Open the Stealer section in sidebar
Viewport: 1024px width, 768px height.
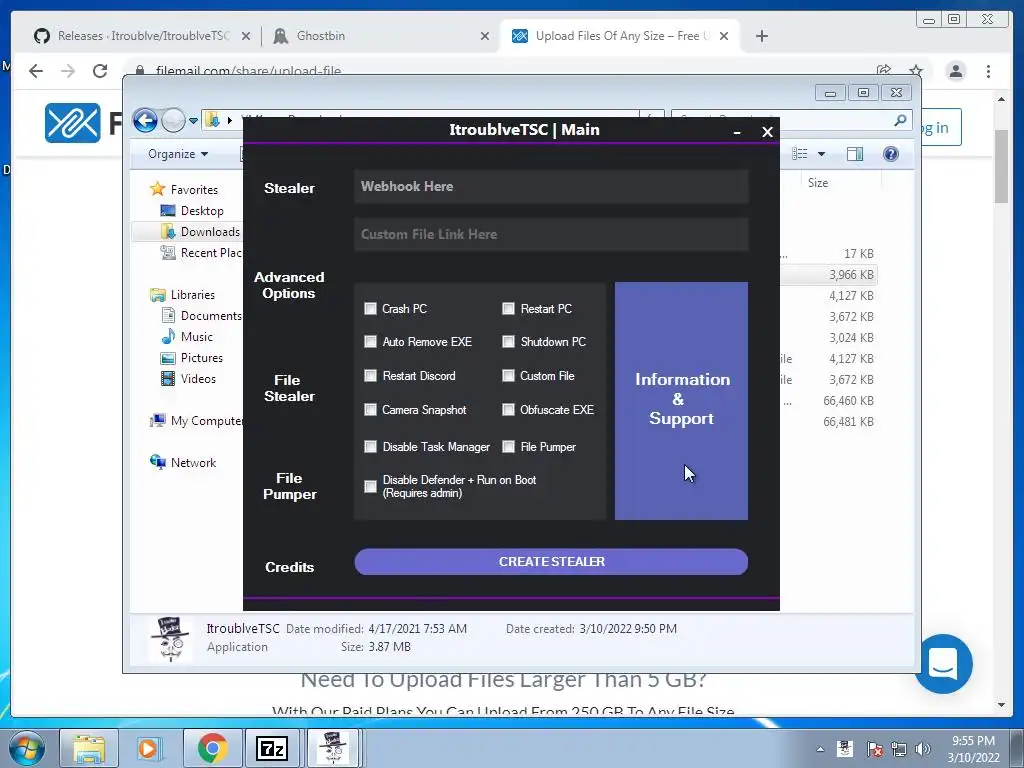289,188
